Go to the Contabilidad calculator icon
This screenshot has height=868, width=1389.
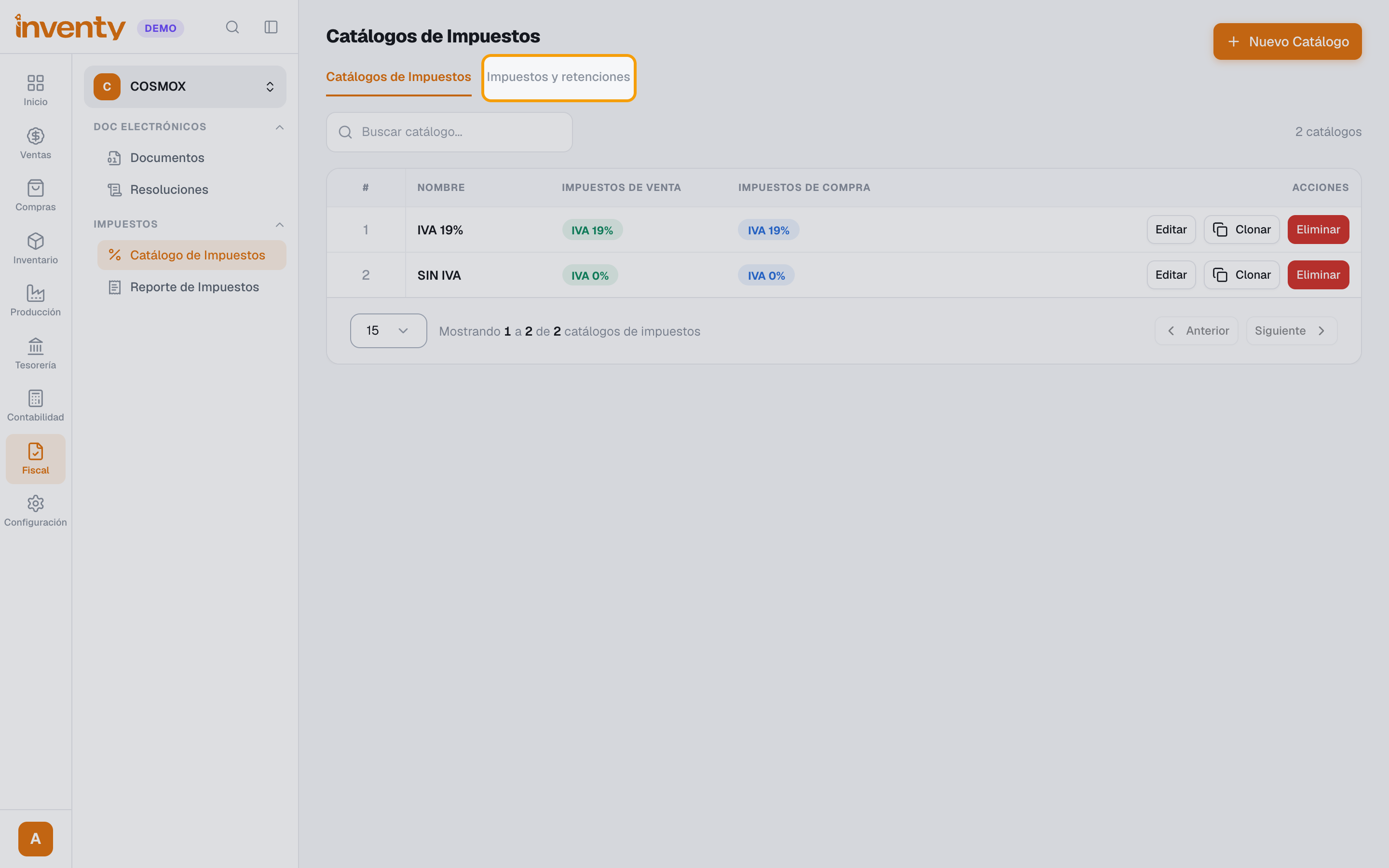[36, 406]
